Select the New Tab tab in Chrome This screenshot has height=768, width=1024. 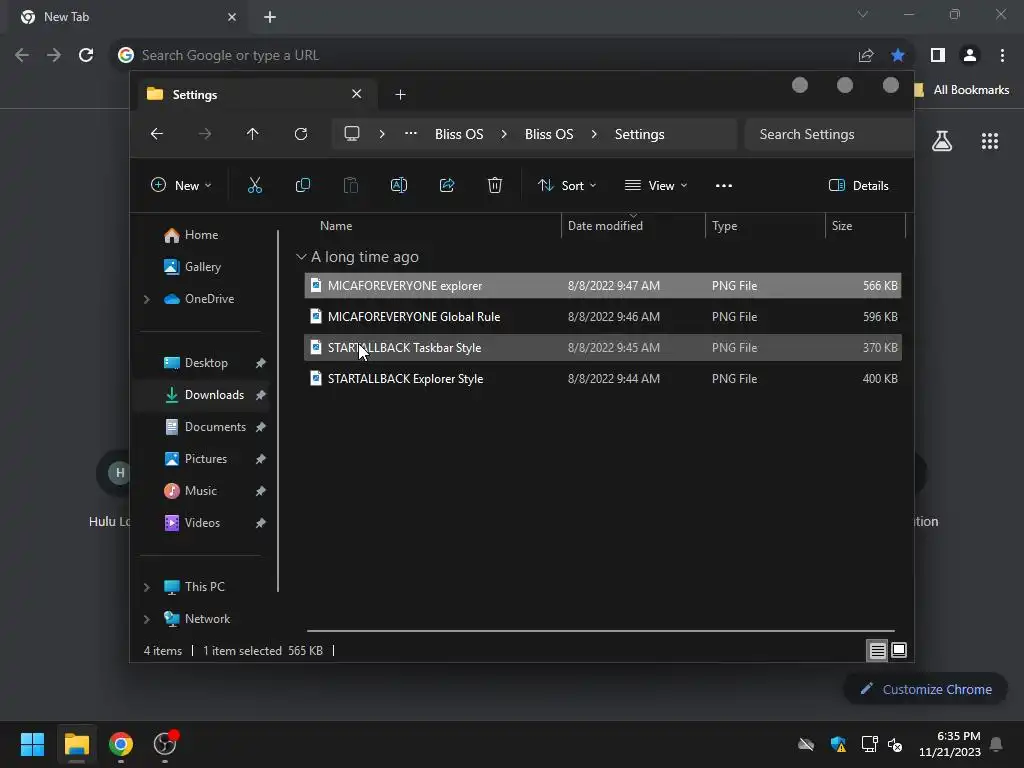click(x=129, y=17)
